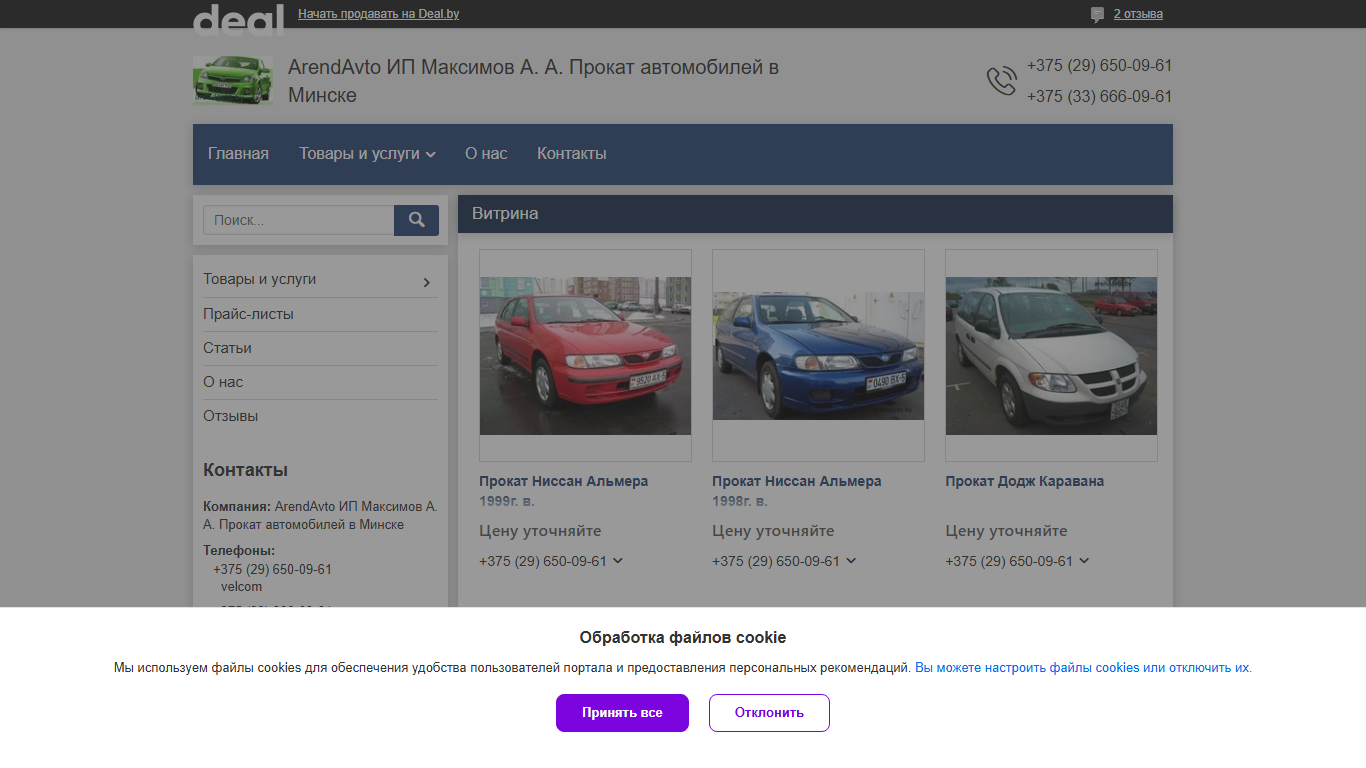Open Статьи in the sidebar
The height and width of the screenshot is (768, 1366).
(x=227, y=348)
